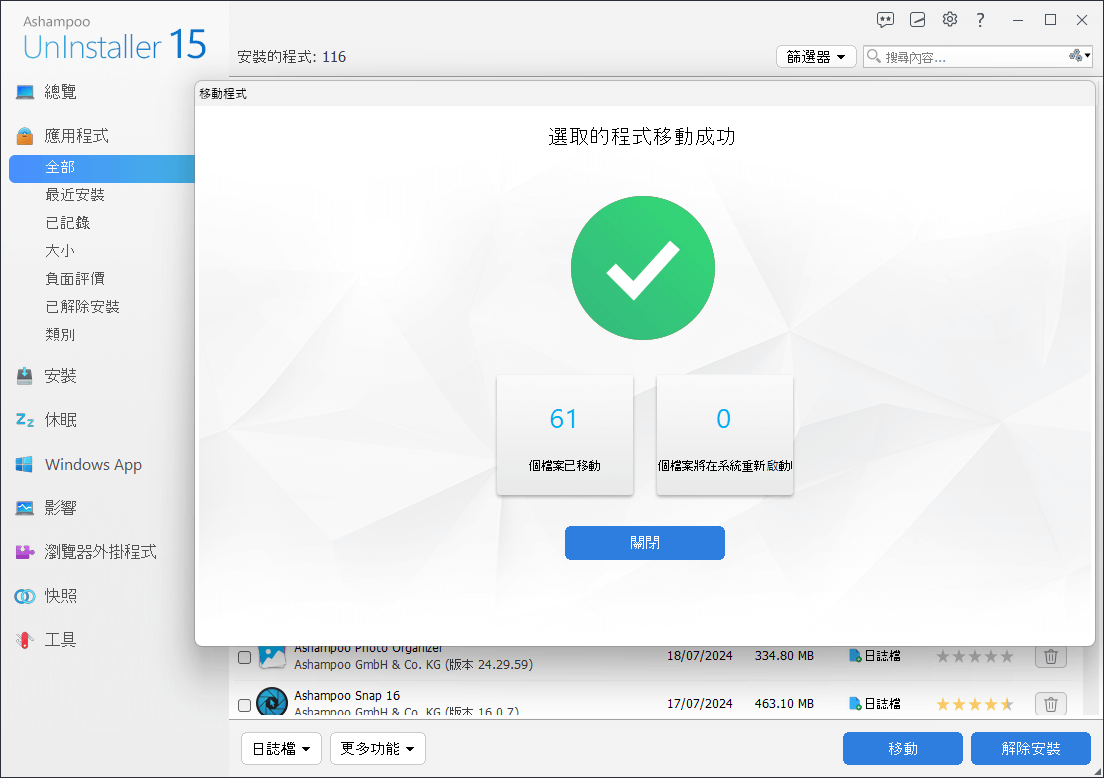Open the 日誌檔 dropdown at bottom
The image size is (1104, 778).
pyautogui.click(x=281, y=748)
